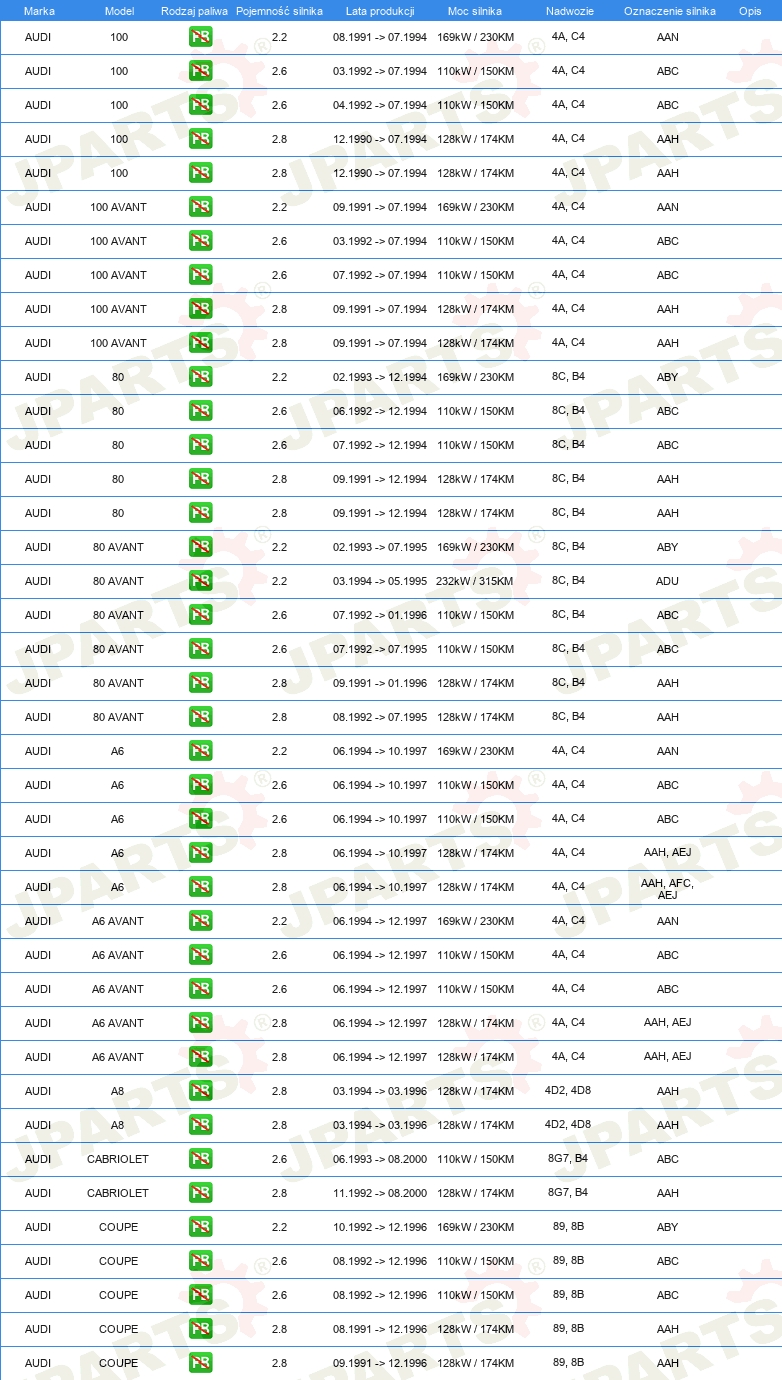Select the A6 AVANT model cell in the 2.2 row
This screenshot has height=1380, width=782.
118,922
